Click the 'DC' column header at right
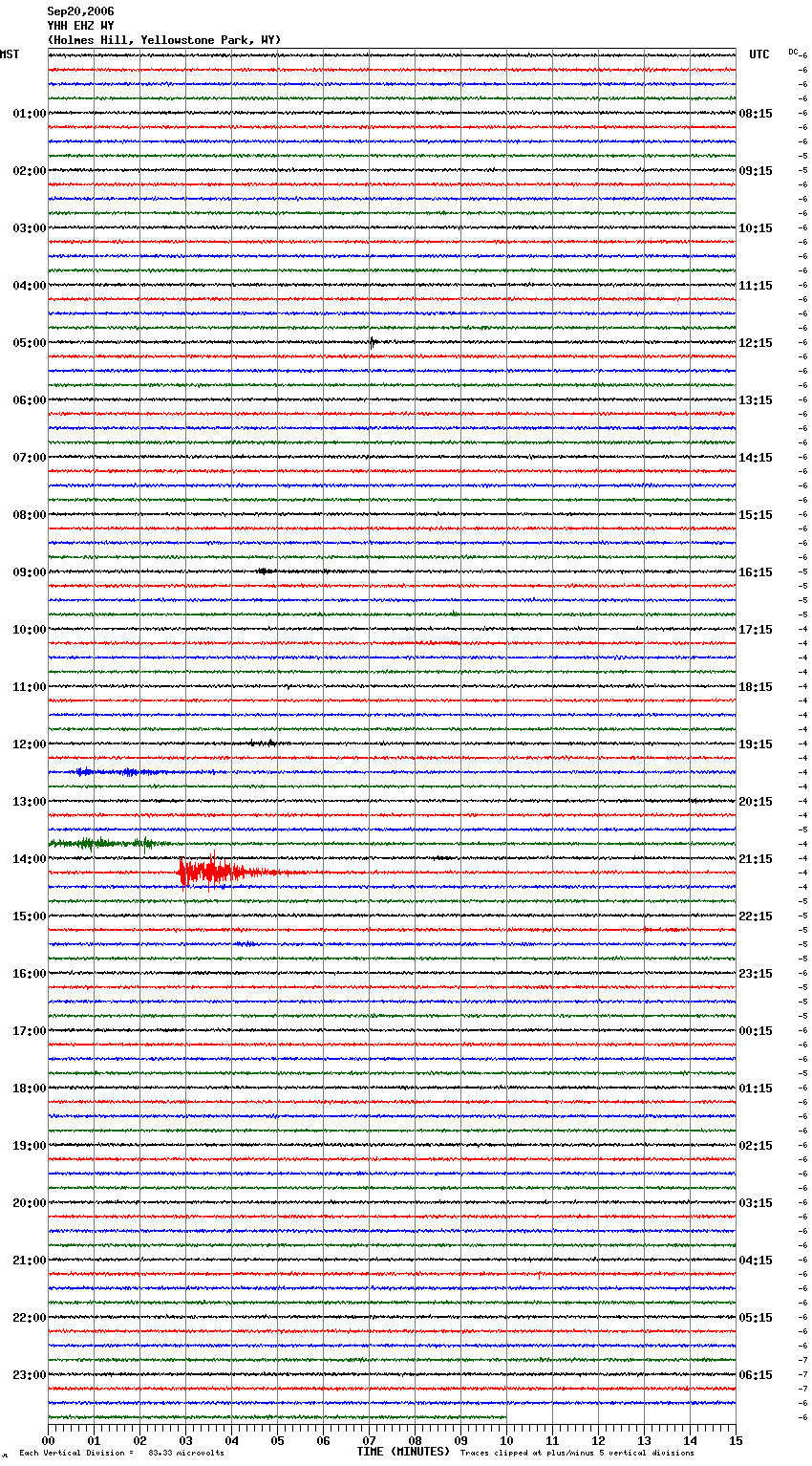Screen dimensions: 812x1466 (x=793, y=52)
